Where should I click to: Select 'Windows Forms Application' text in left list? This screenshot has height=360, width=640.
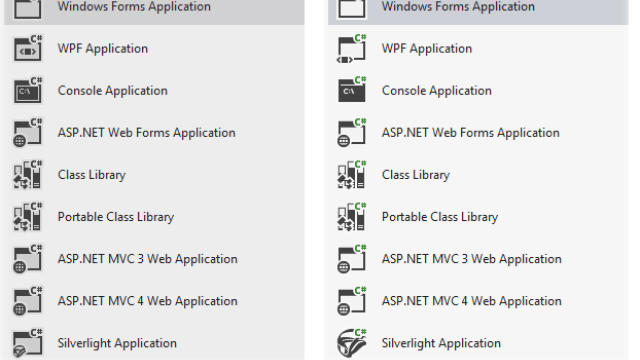(x=134, y=7)
